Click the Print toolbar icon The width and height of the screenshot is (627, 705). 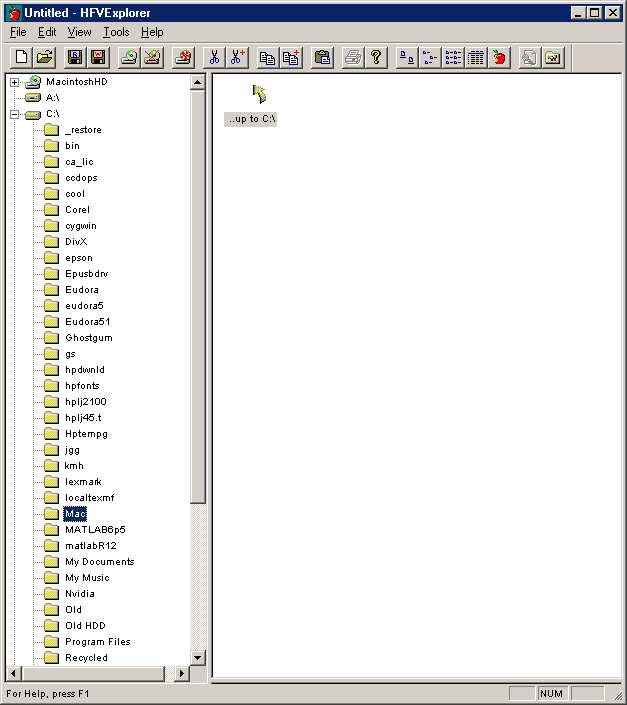point(353,58)
